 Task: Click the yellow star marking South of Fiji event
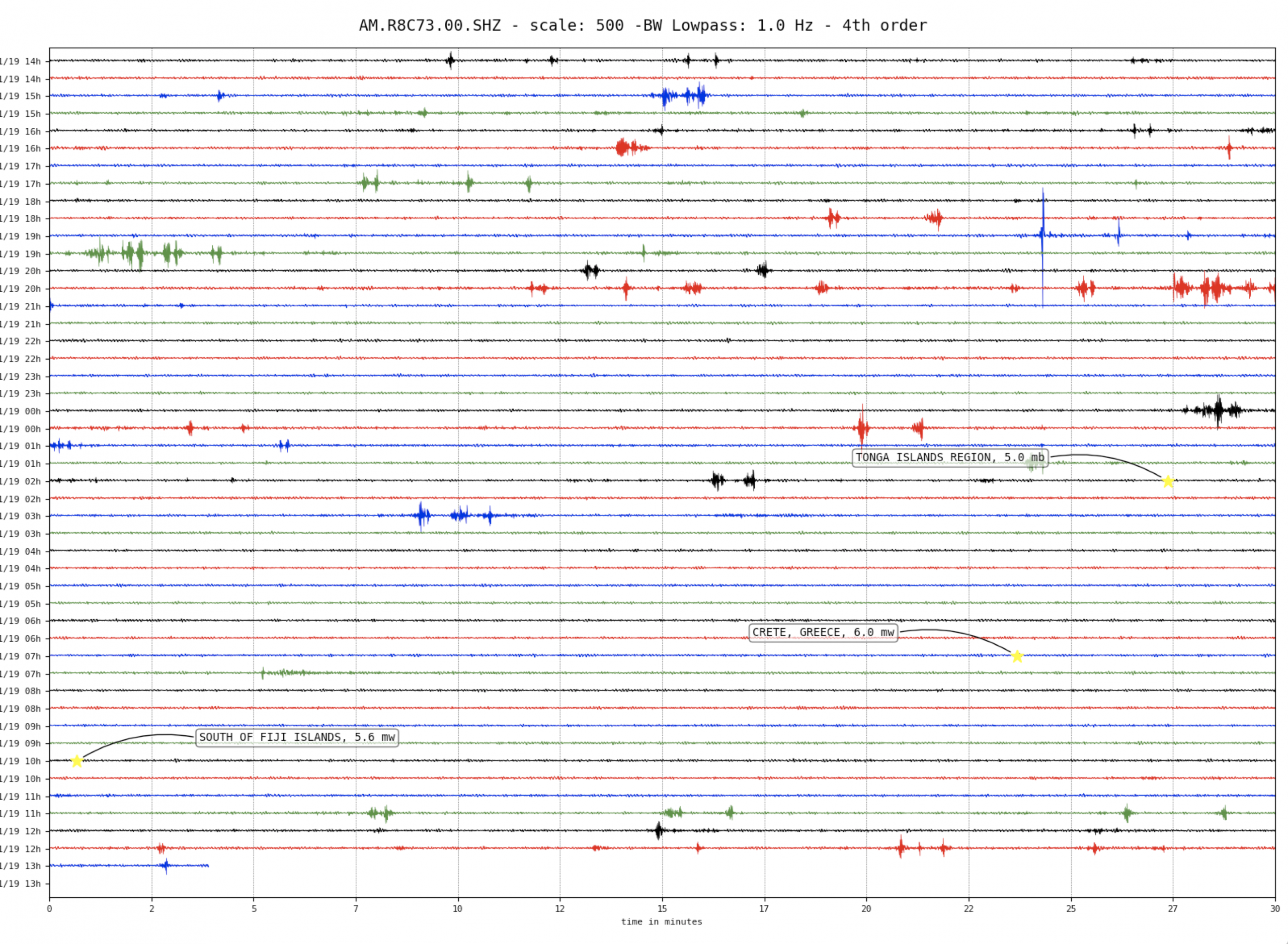click(x=76, y=760)
